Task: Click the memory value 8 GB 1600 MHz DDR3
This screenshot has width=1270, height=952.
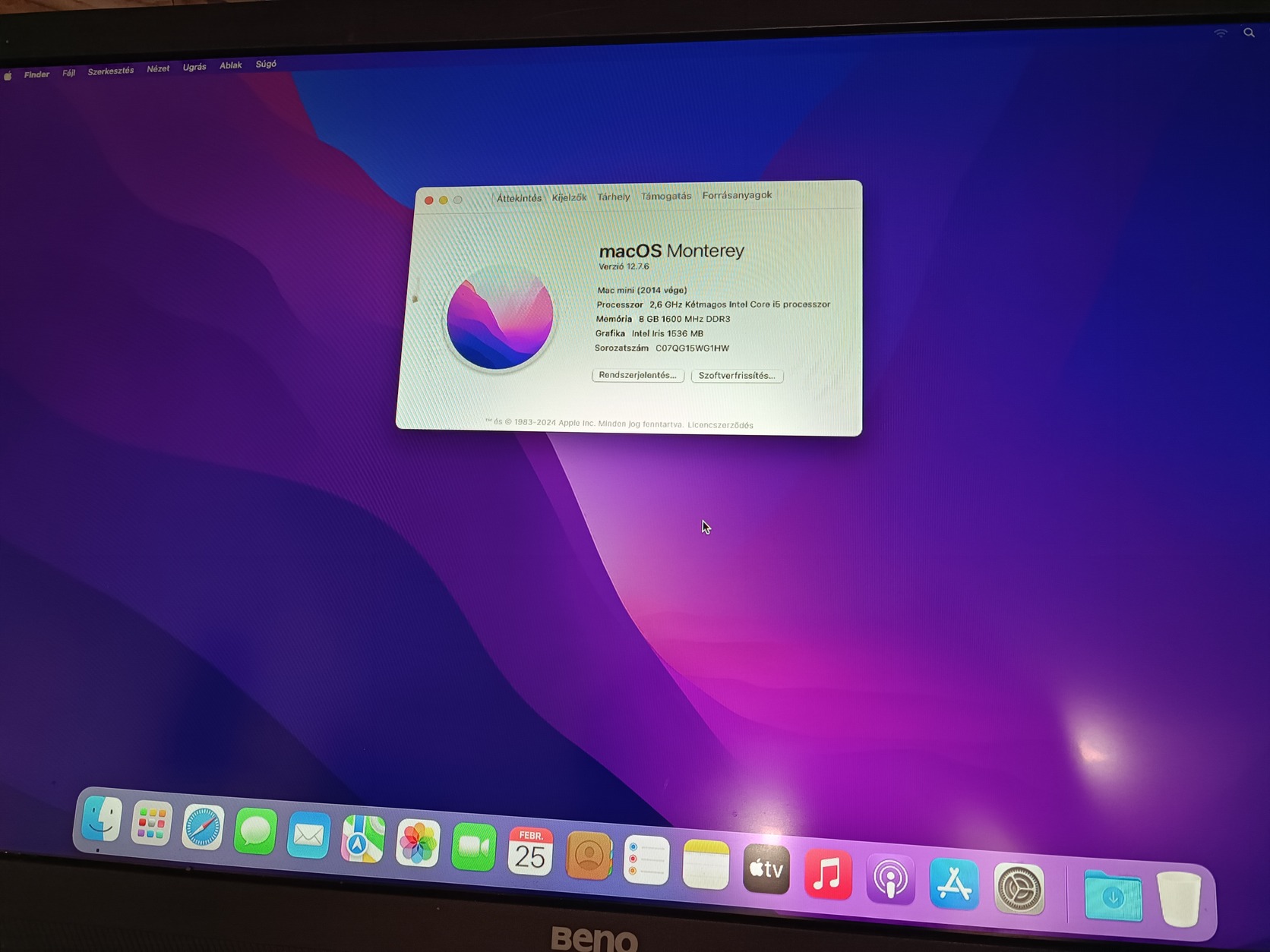Action: click(x=684, y=319)
